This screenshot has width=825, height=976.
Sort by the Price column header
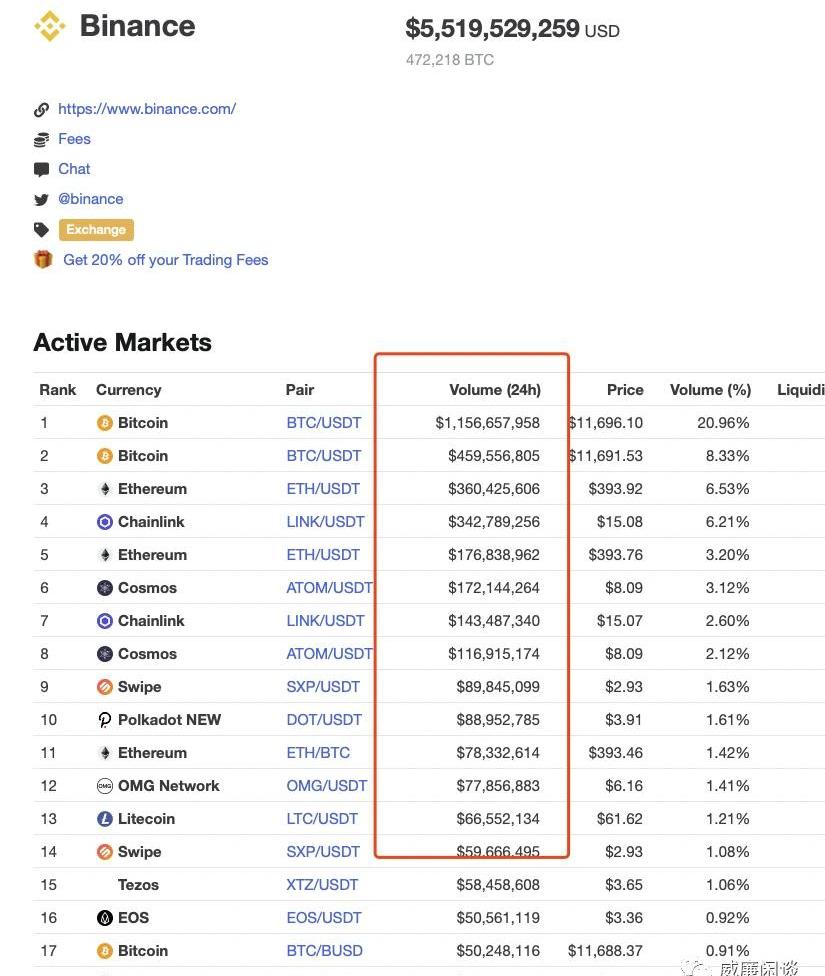point(624,390)
